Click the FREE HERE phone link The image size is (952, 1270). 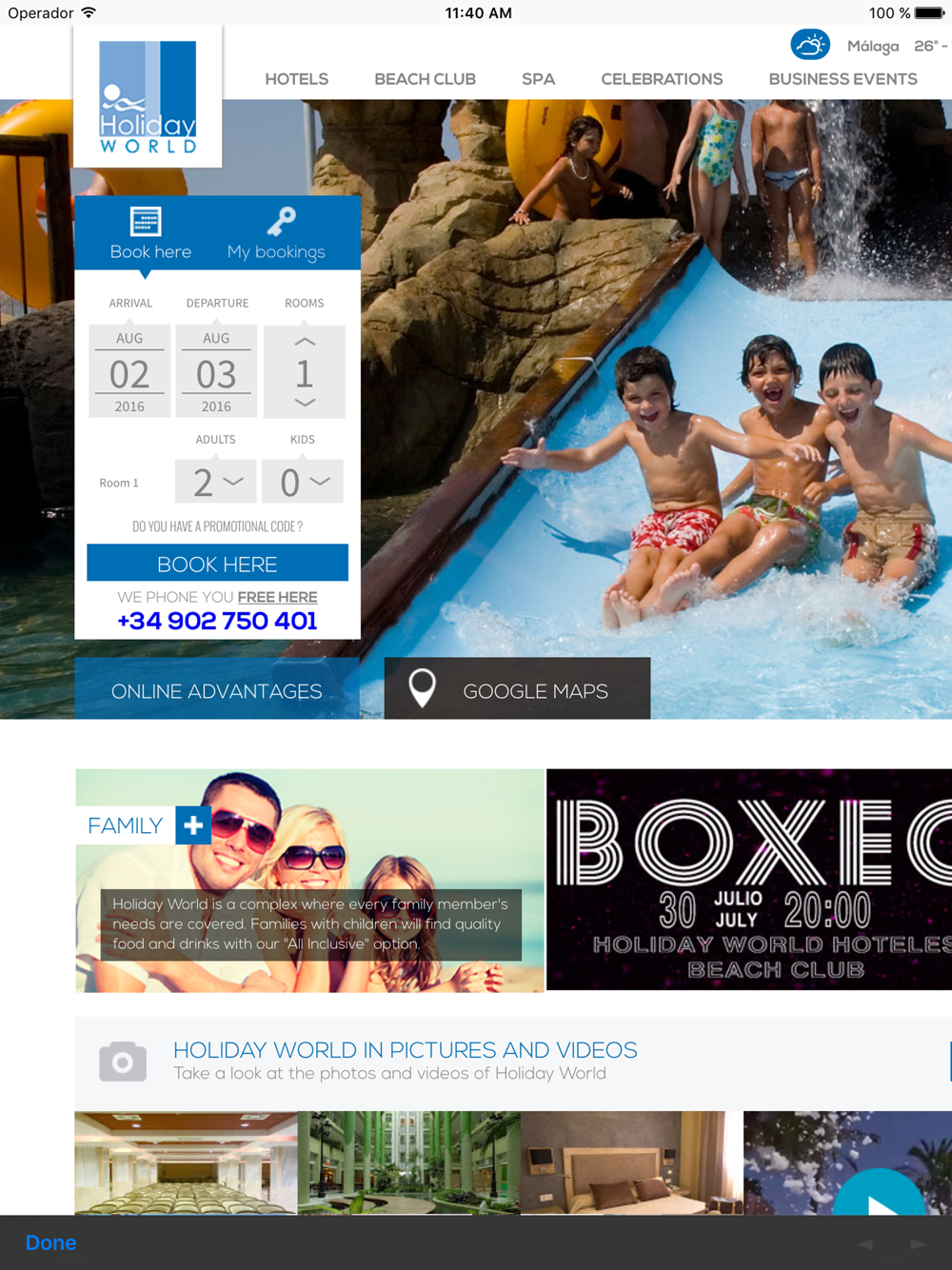(x=277, y=597)
